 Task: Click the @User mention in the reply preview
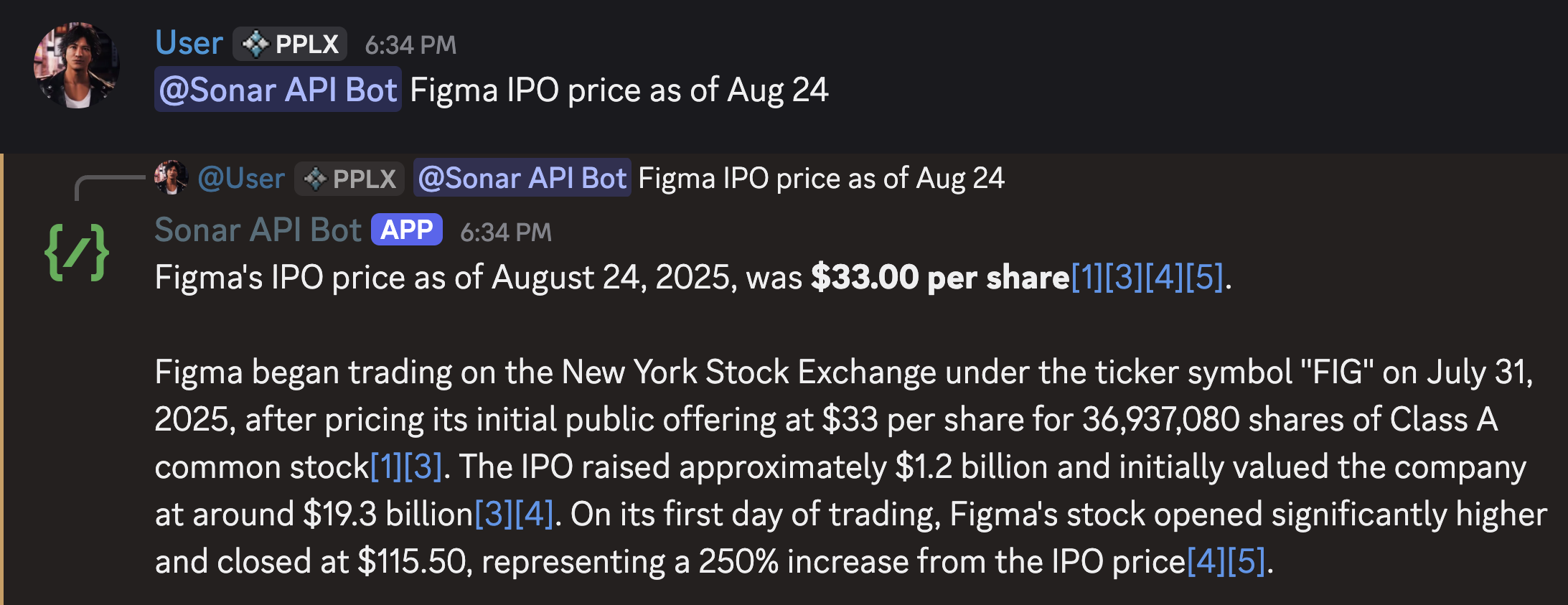241,179
